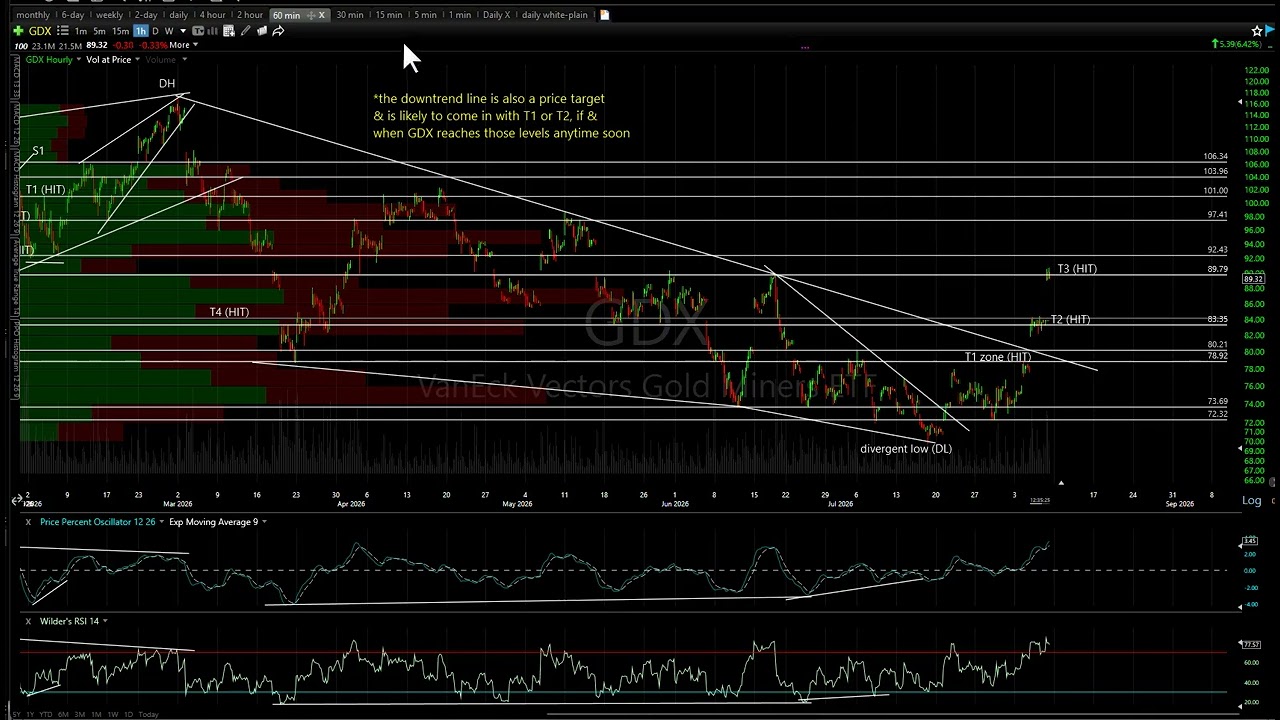Click the share arrow icon in toolbar
1280x720 pixels.
pos(278,31)
